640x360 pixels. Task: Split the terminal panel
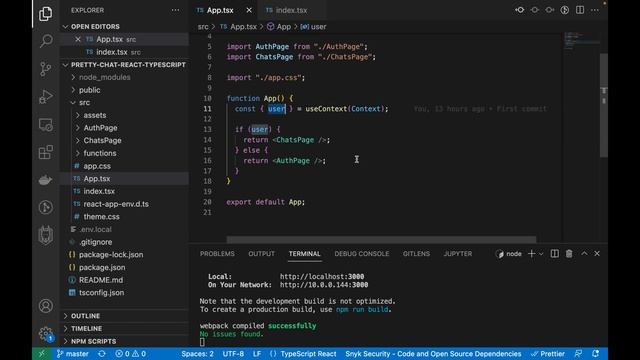(x=554, y=254)
